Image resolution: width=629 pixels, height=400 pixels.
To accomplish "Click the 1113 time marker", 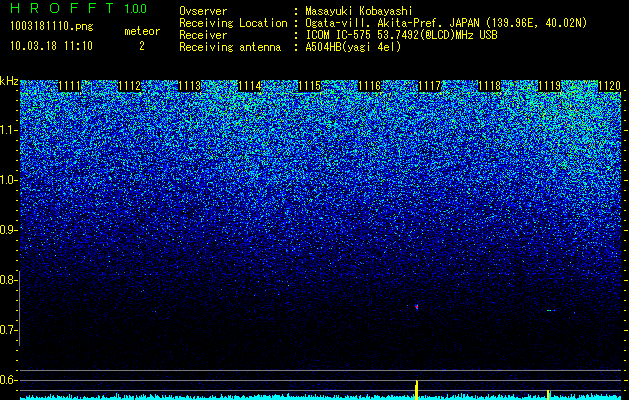I will coord(189,86).
